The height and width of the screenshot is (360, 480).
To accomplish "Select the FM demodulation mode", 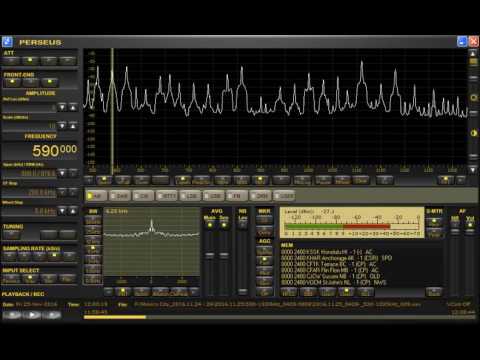I will coord(237,196).
